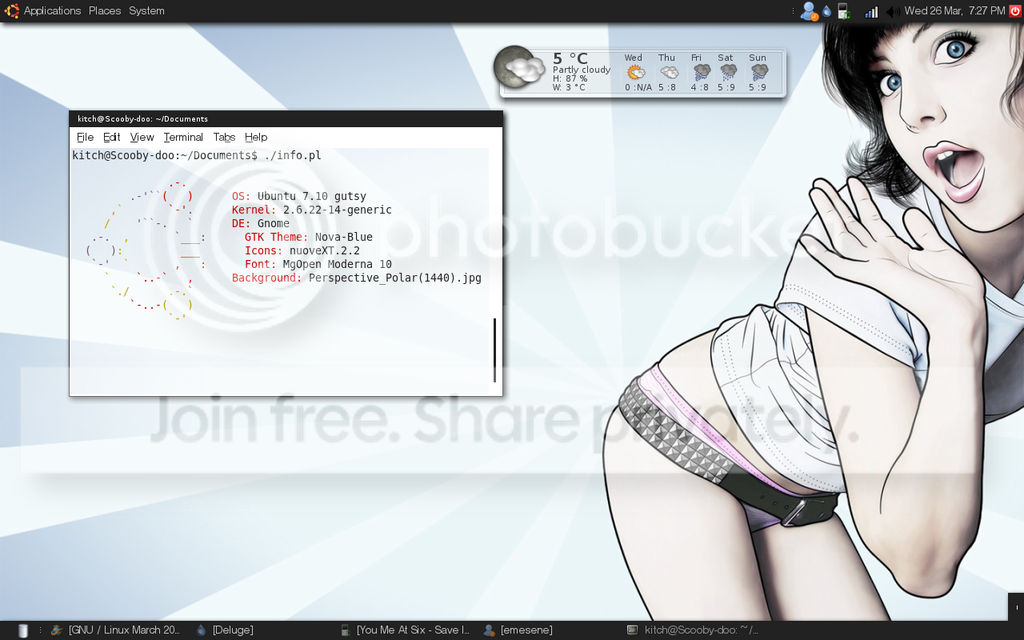Click the 5 °C temperature reading
The width and height of the screenshot is (1024, 640).
coord(570,58)
